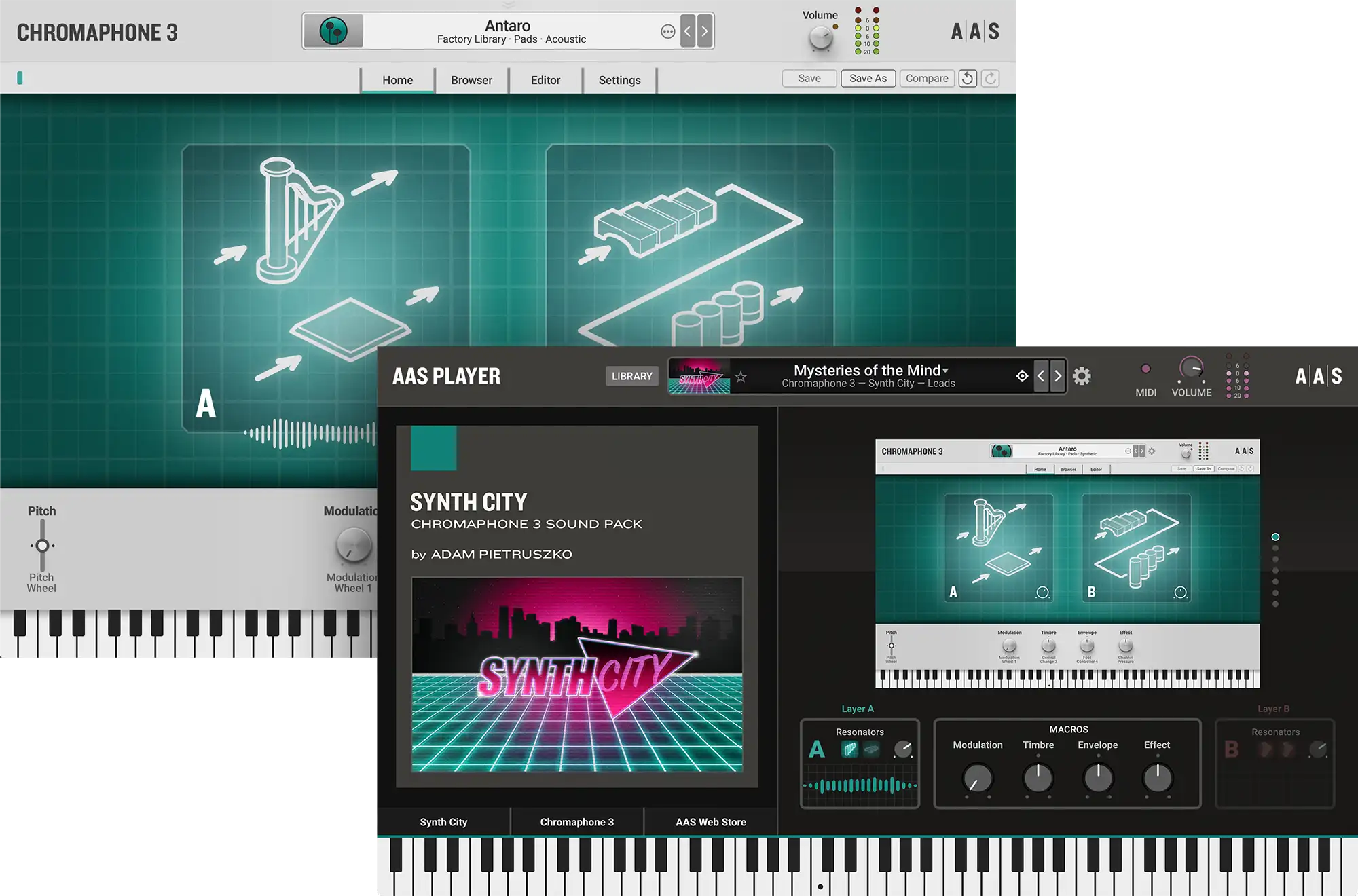Switch to the Home tab in Chromaphone 3
This screenshot has width=1358, height=896.
(397, 80)
